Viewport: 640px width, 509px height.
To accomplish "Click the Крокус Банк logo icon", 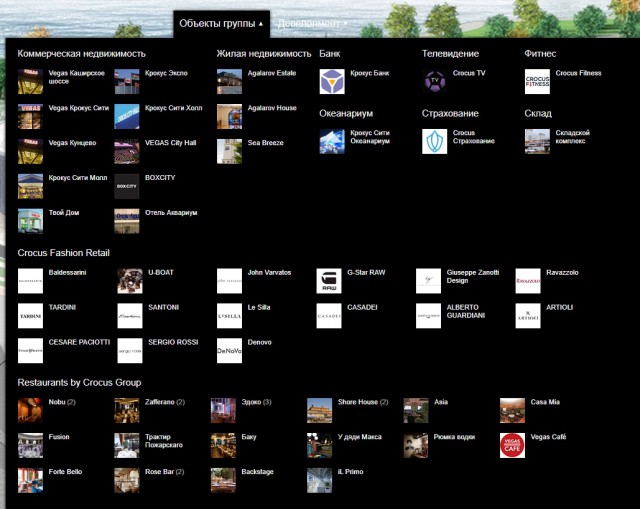I will (x=332, y=82).
